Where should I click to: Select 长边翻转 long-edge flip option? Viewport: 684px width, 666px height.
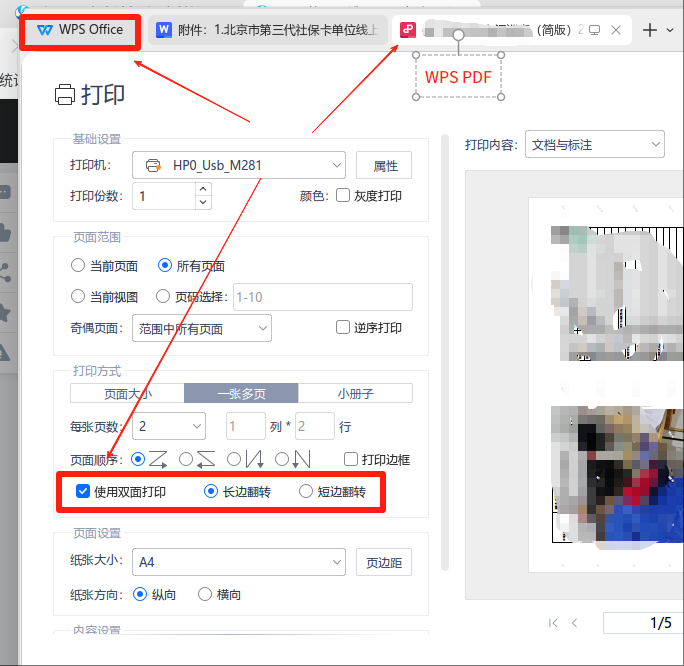point(211,491)
